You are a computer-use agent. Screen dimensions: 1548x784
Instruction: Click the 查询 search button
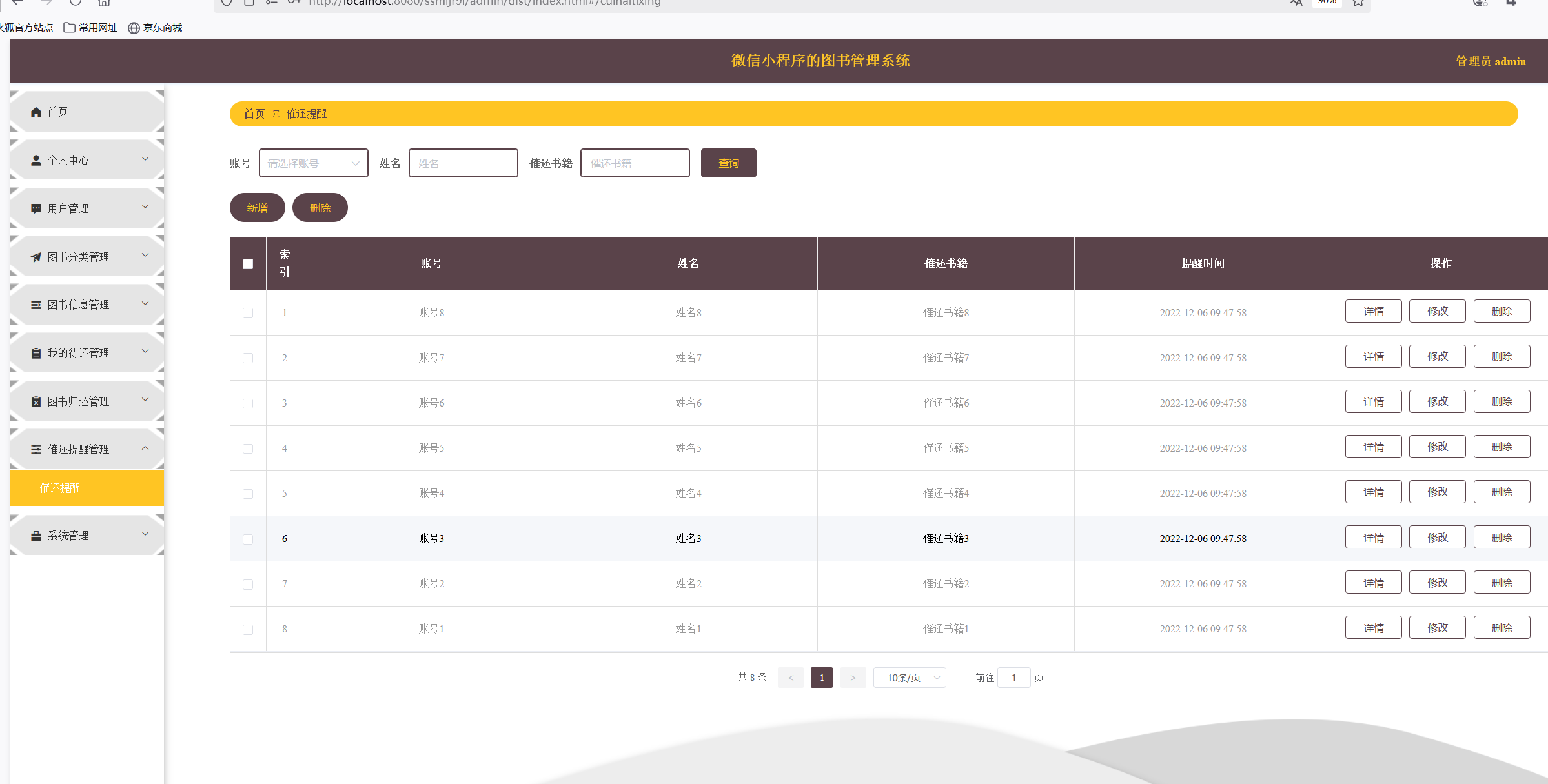728,163
